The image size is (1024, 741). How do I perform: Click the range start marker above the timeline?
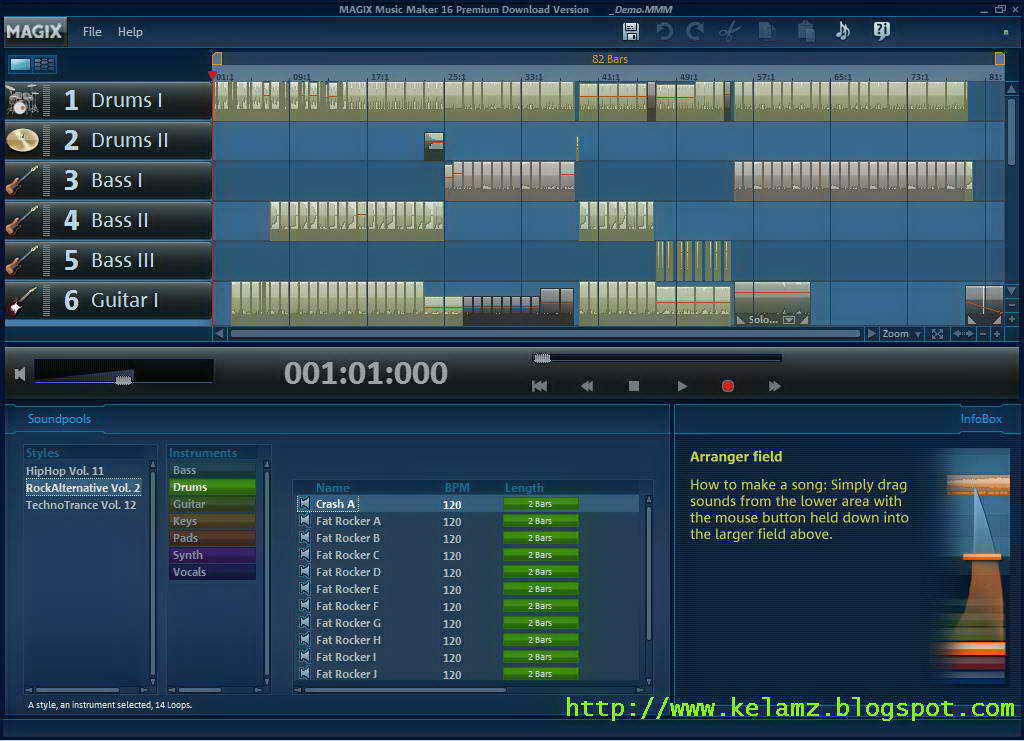click(217, 59)
